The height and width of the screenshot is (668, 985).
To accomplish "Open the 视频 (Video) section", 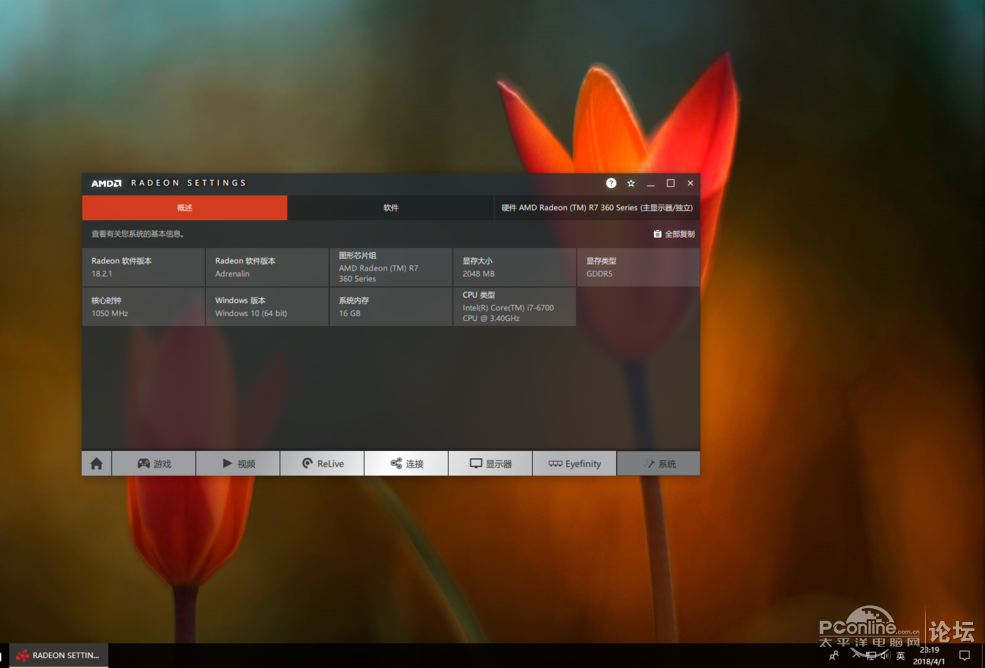I will [238, 464].
